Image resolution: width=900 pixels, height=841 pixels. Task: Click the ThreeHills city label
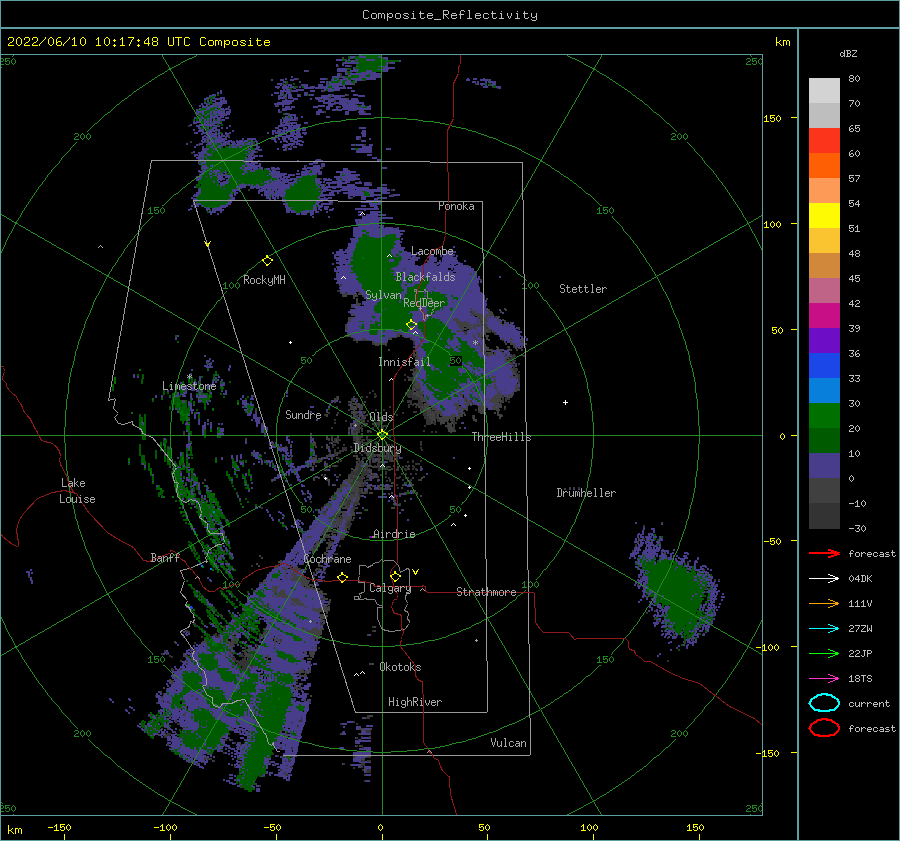pos(502,437)
